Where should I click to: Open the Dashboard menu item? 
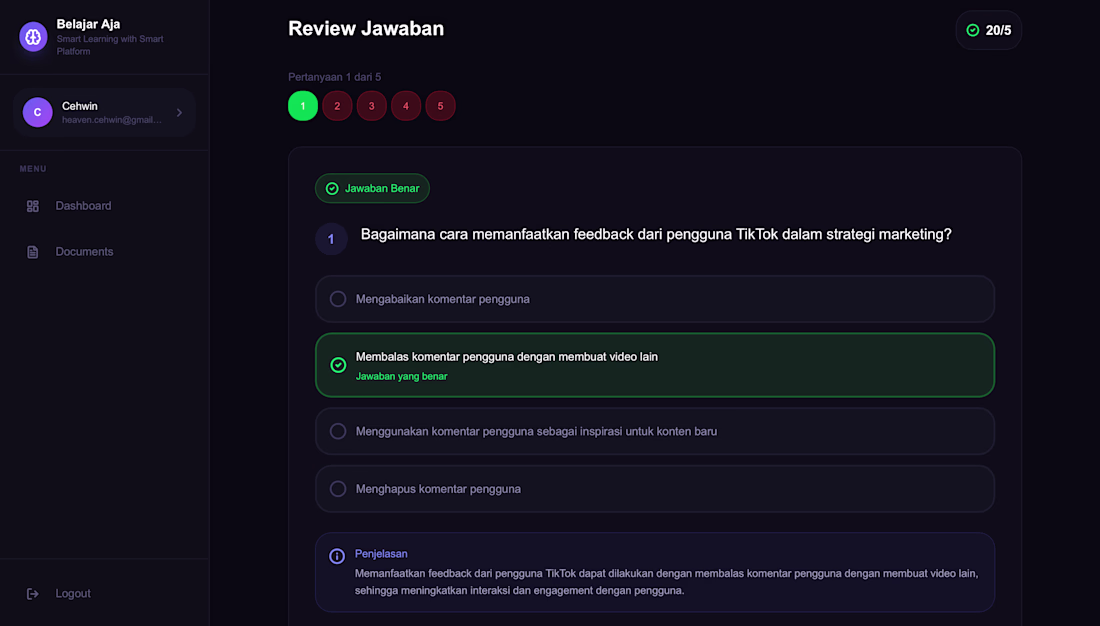[x=83, y=206]
